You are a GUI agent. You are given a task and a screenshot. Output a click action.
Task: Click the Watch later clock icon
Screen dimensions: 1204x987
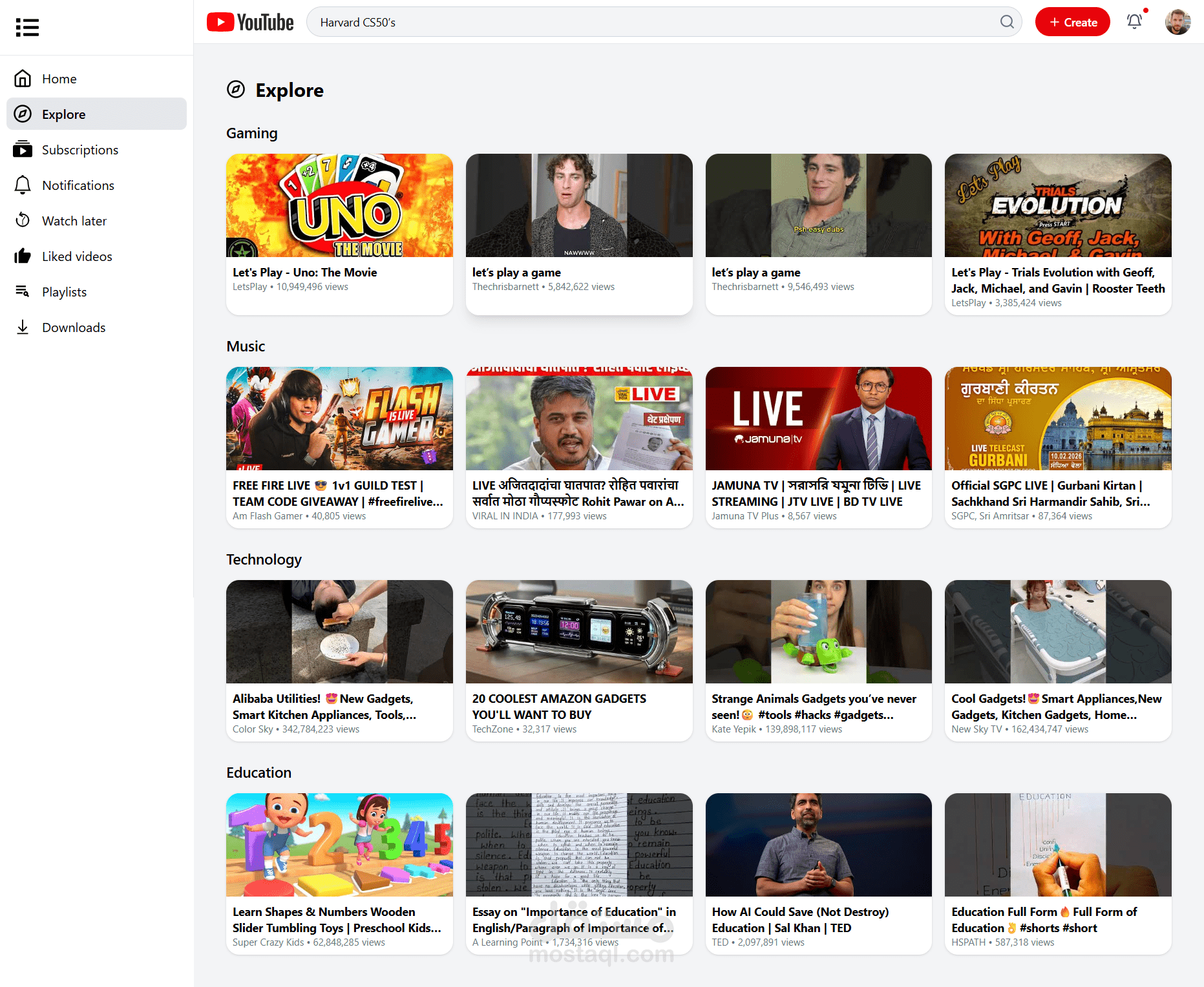point(23,221)
